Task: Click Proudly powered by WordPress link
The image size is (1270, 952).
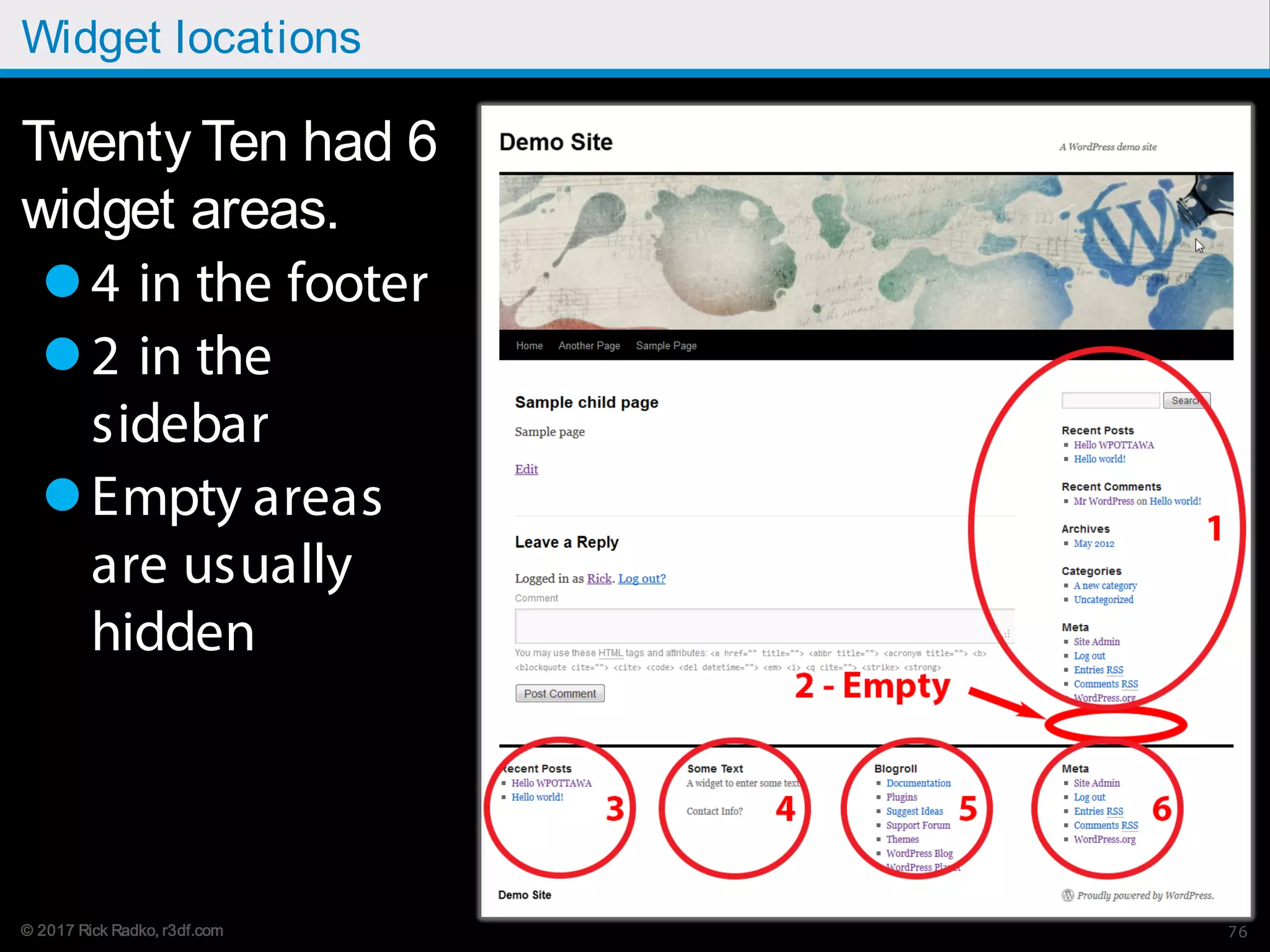Action: pos(1145,896)
